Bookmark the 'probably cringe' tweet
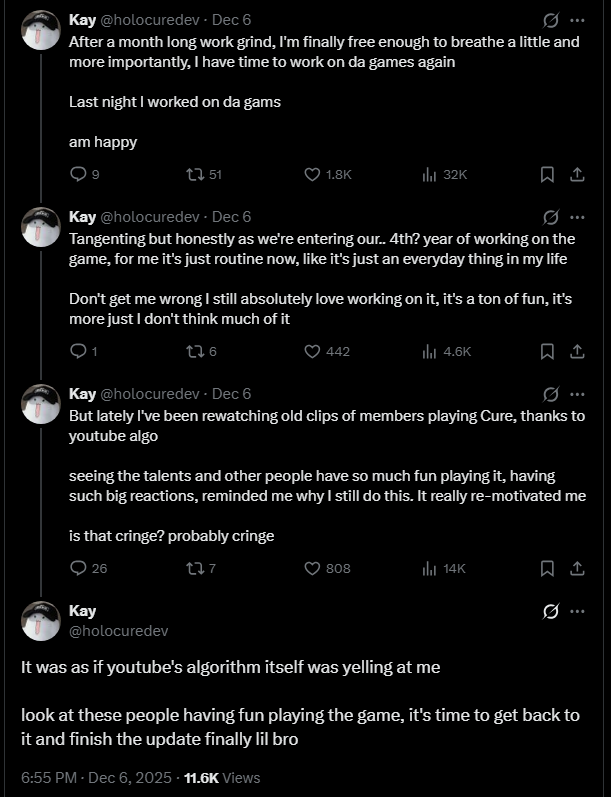Screen dimensions: 611x797 tap(547, 568)
